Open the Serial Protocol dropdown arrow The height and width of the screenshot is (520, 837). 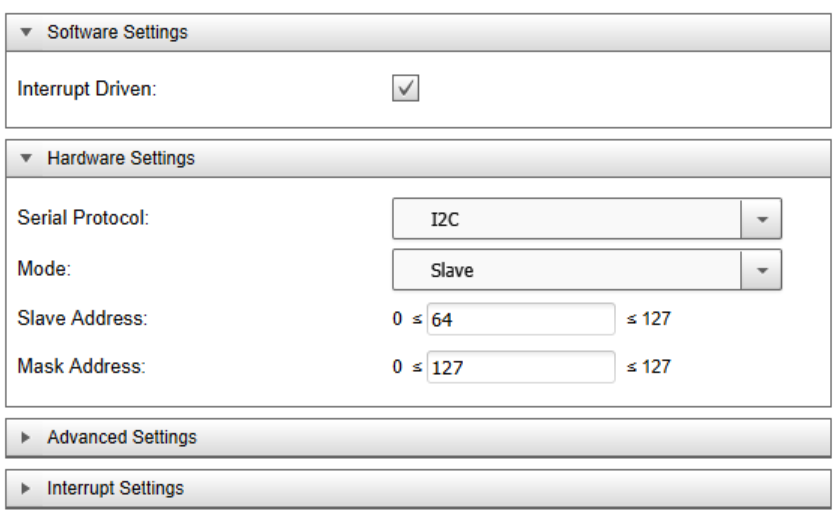[761, 220]
